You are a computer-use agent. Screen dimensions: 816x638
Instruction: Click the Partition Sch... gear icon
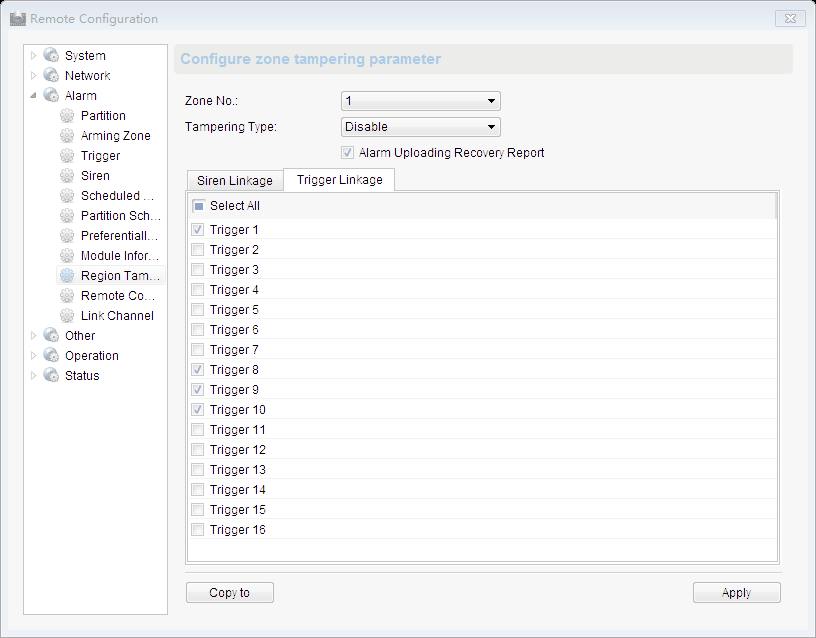tap(67, 215)
